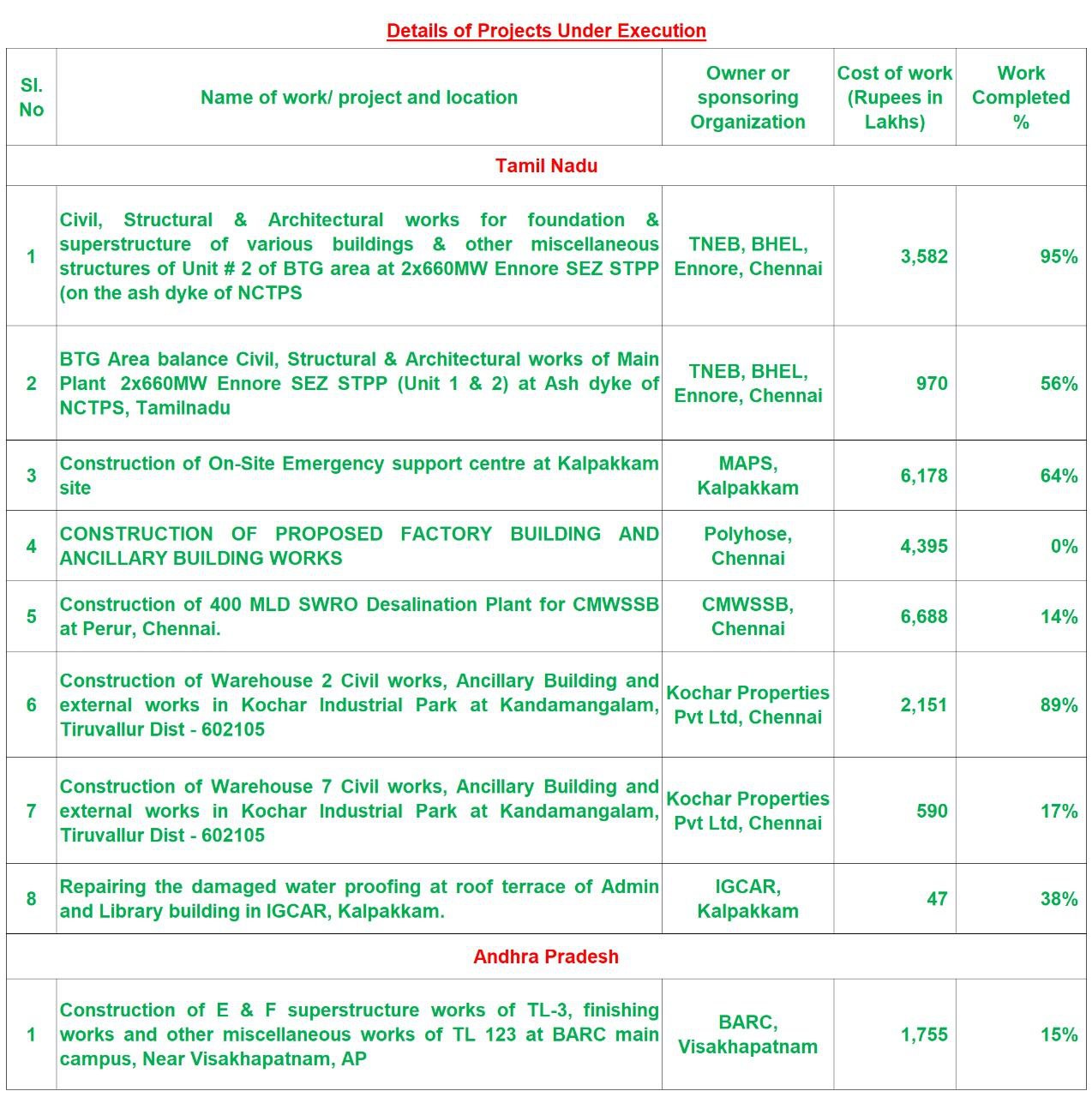
Task: Select 'TNEB, BHEL, Ennore, Chennai' owner of 970 row
Action: 747,383
